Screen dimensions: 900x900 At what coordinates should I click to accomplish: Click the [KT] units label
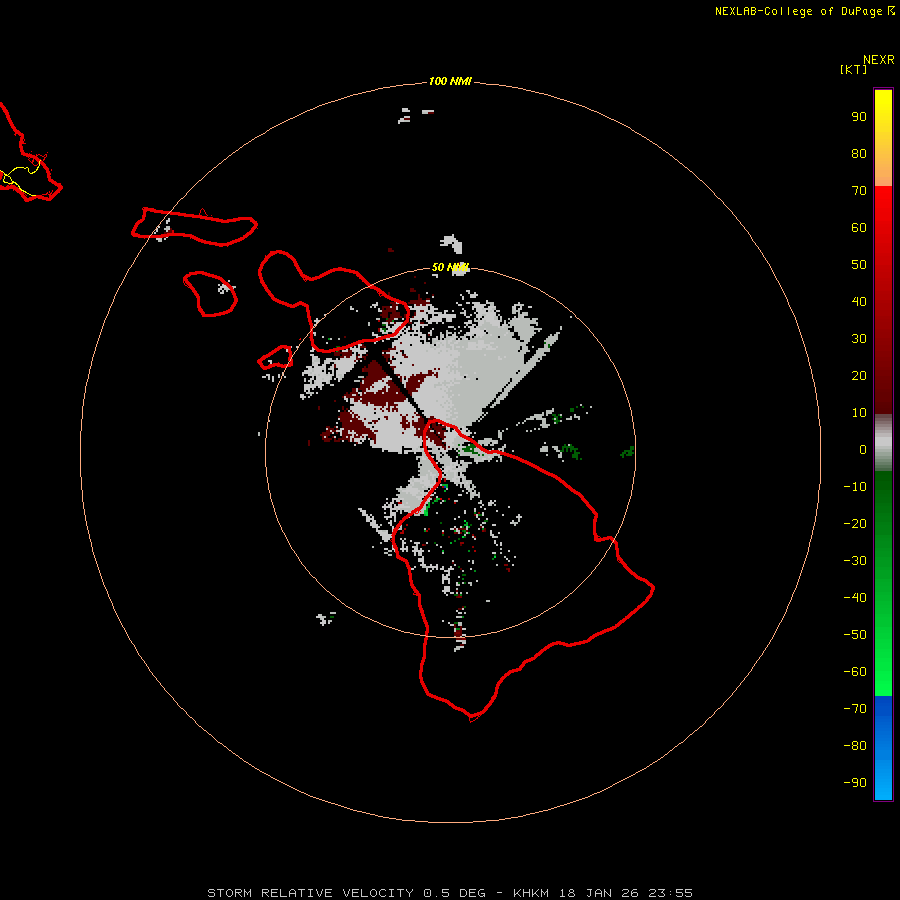[x=853, y=69]
